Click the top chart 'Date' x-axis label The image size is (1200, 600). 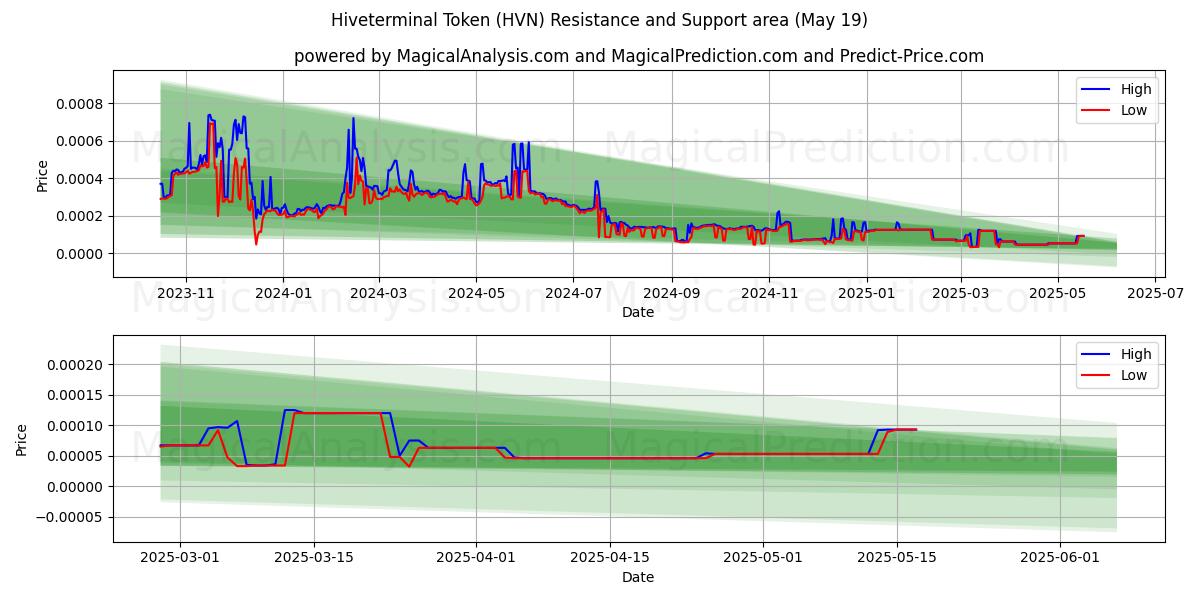point(638,312)
